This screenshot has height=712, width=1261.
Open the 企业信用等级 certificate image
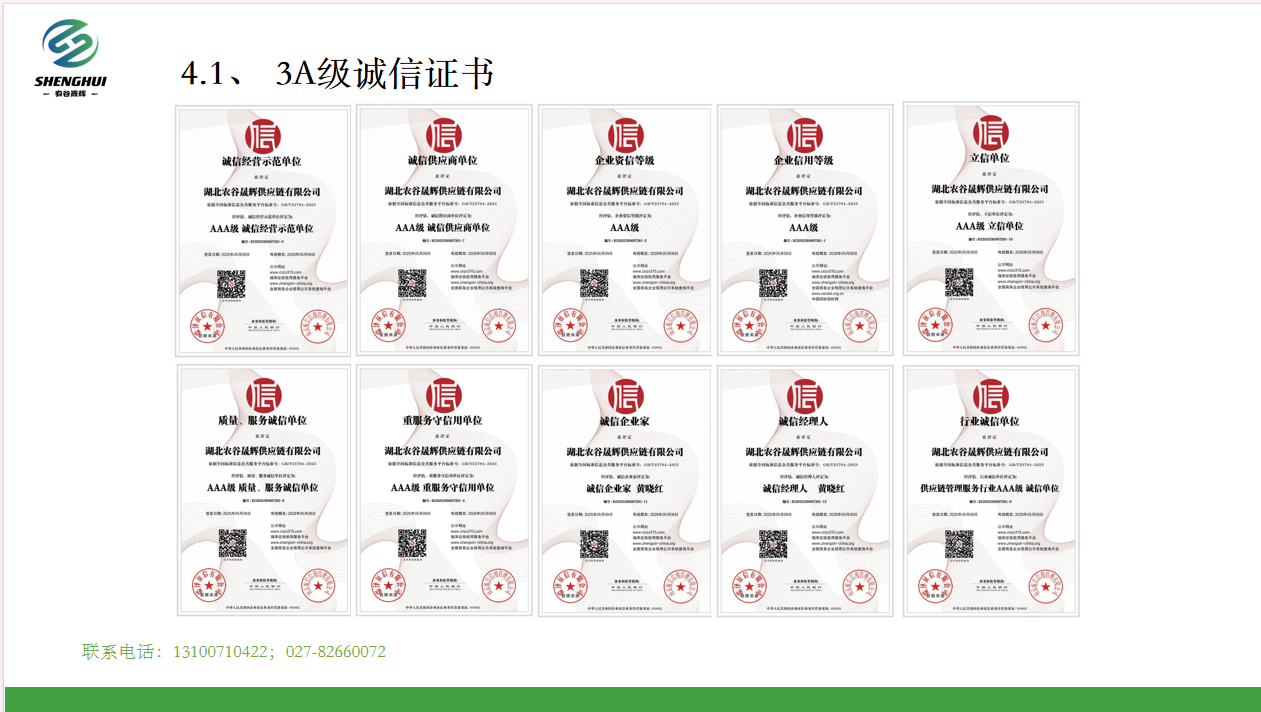(804, 230)
